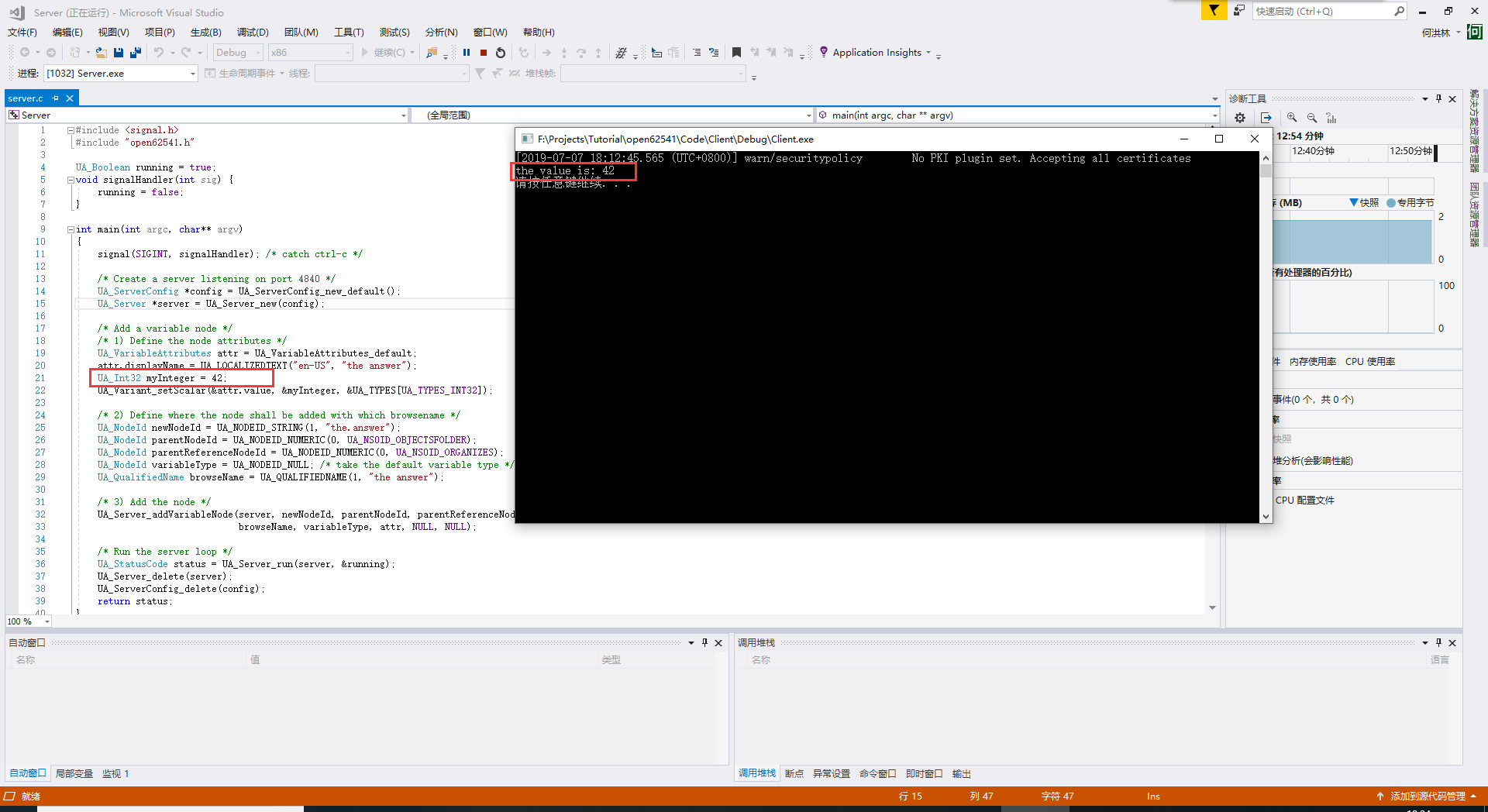Screen dimensions: 1488x812
Task: Pin the Call Stack panel
Action: click(1439, 642)
